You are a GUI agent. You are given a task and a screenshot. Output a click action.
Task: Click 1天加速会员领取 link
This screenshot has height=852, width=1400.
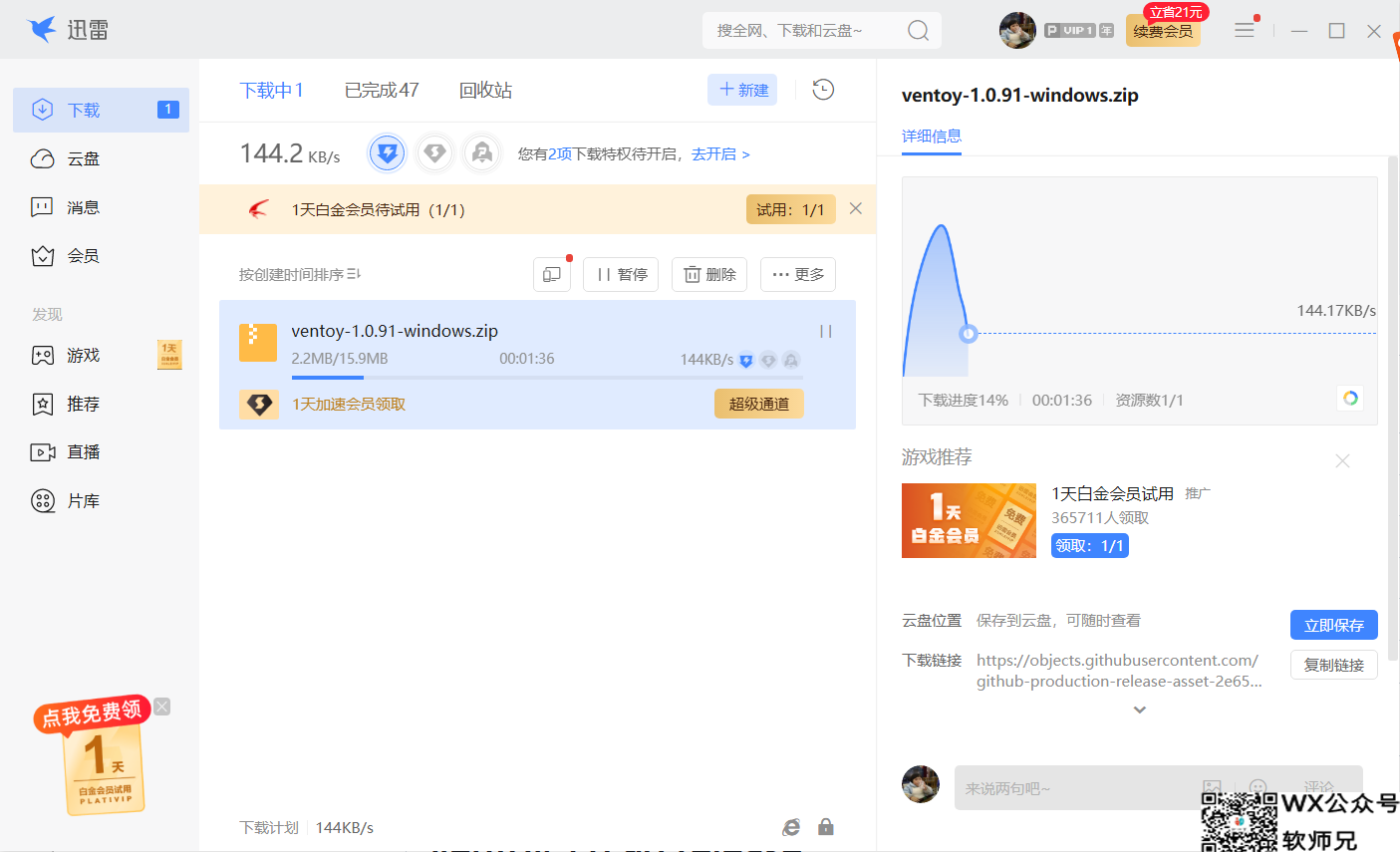pyautogui.click(x=349, y=404)
